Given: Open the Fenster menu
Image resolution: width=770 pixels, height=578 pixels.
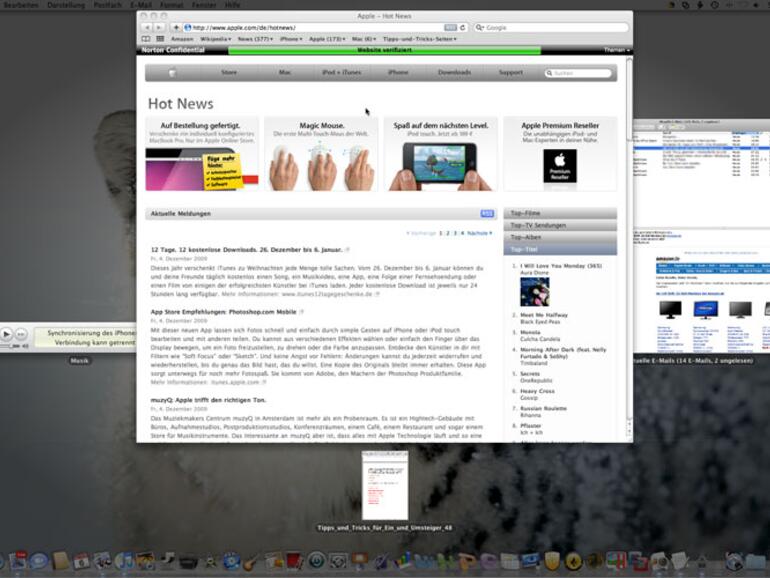Looking at the screenshot, I should click(x=204, y=5).
